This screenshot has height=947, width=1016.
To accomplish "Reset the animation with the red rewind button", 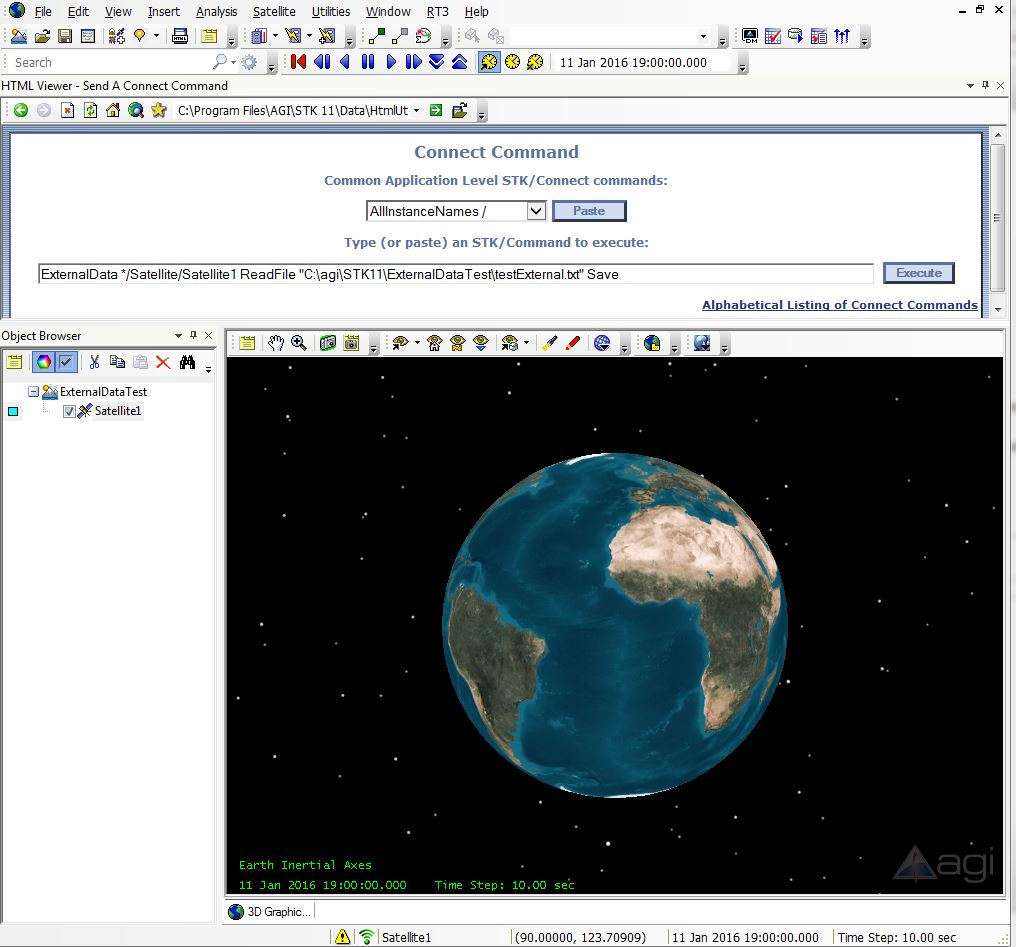I will click(299, 62).
